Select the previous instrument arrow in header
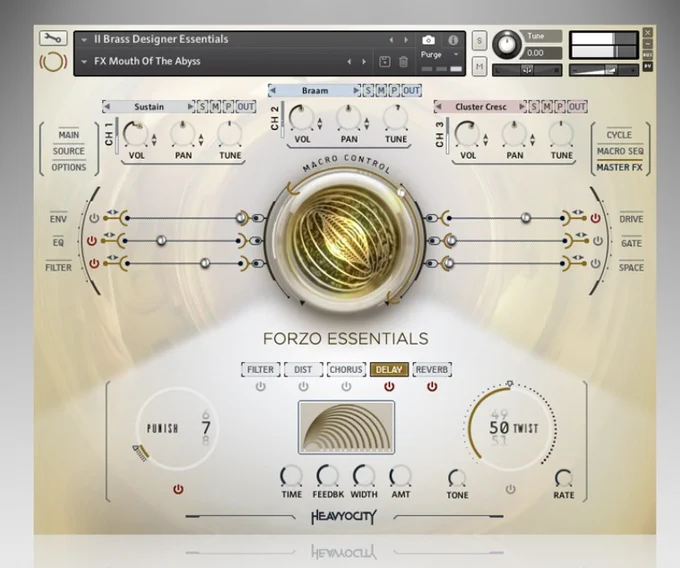The height and width of the screenshot is (568, 680). pos(391,40)
